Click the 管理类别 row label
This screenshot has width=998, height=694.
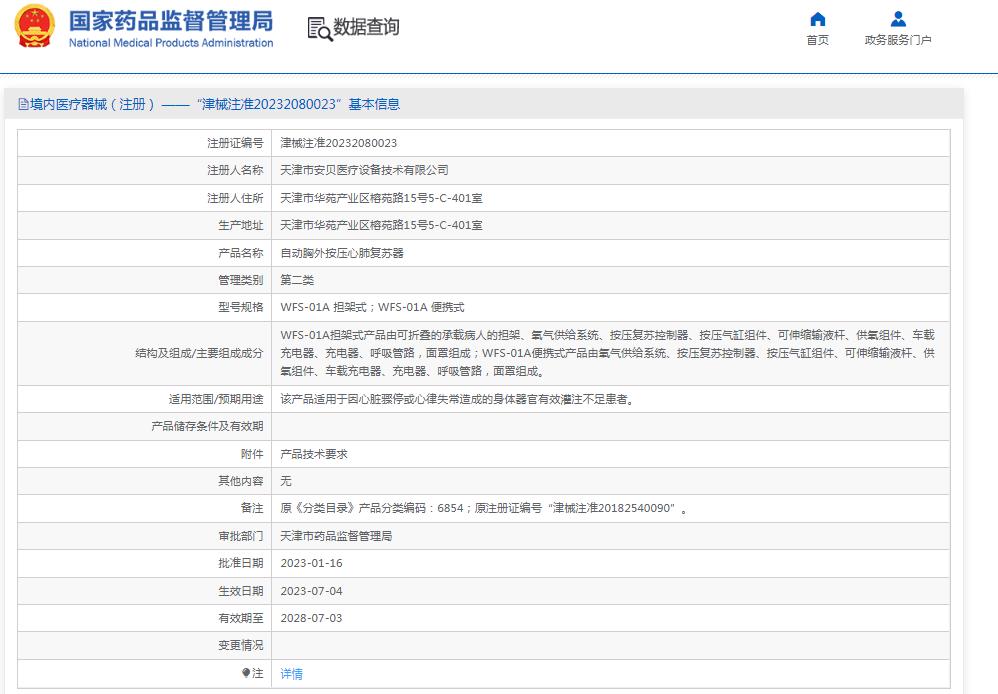241,280
